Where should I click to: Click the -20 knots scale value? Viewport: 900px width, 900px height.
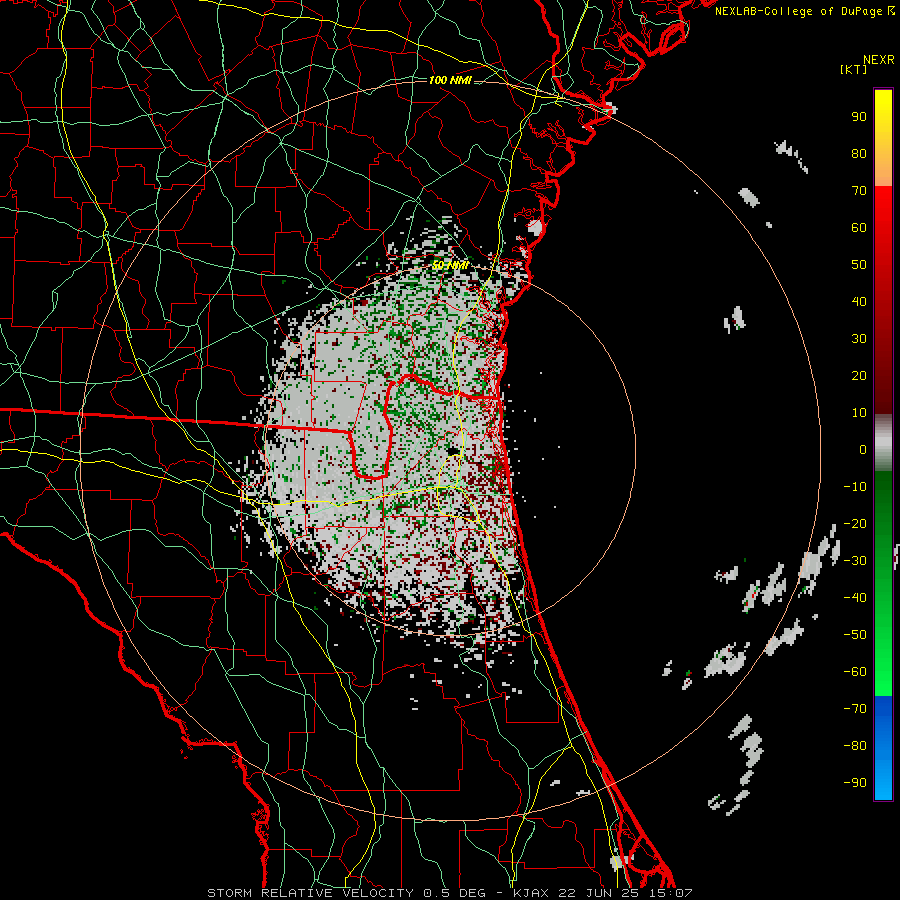point(855,524)
